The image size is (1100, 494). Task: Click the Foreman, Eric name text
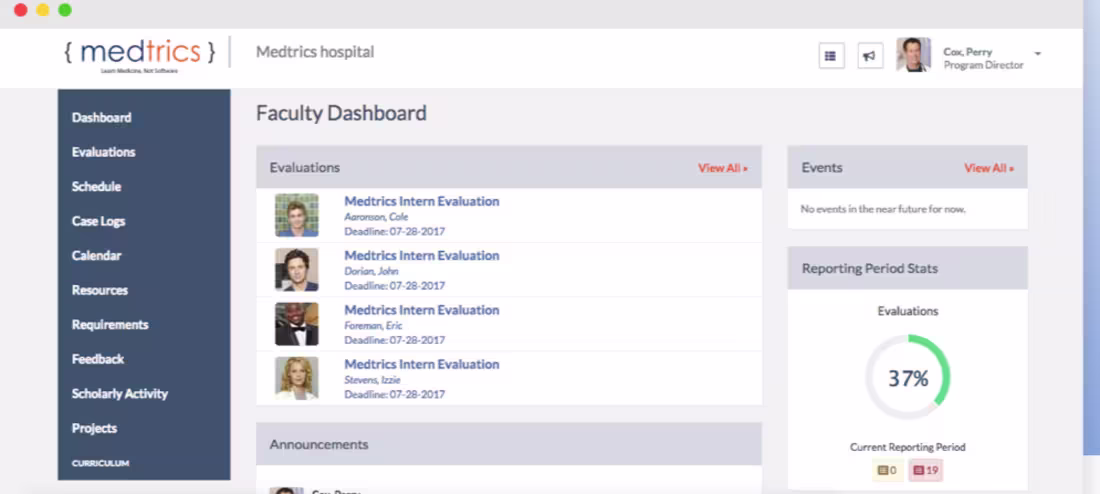point(375,326)
